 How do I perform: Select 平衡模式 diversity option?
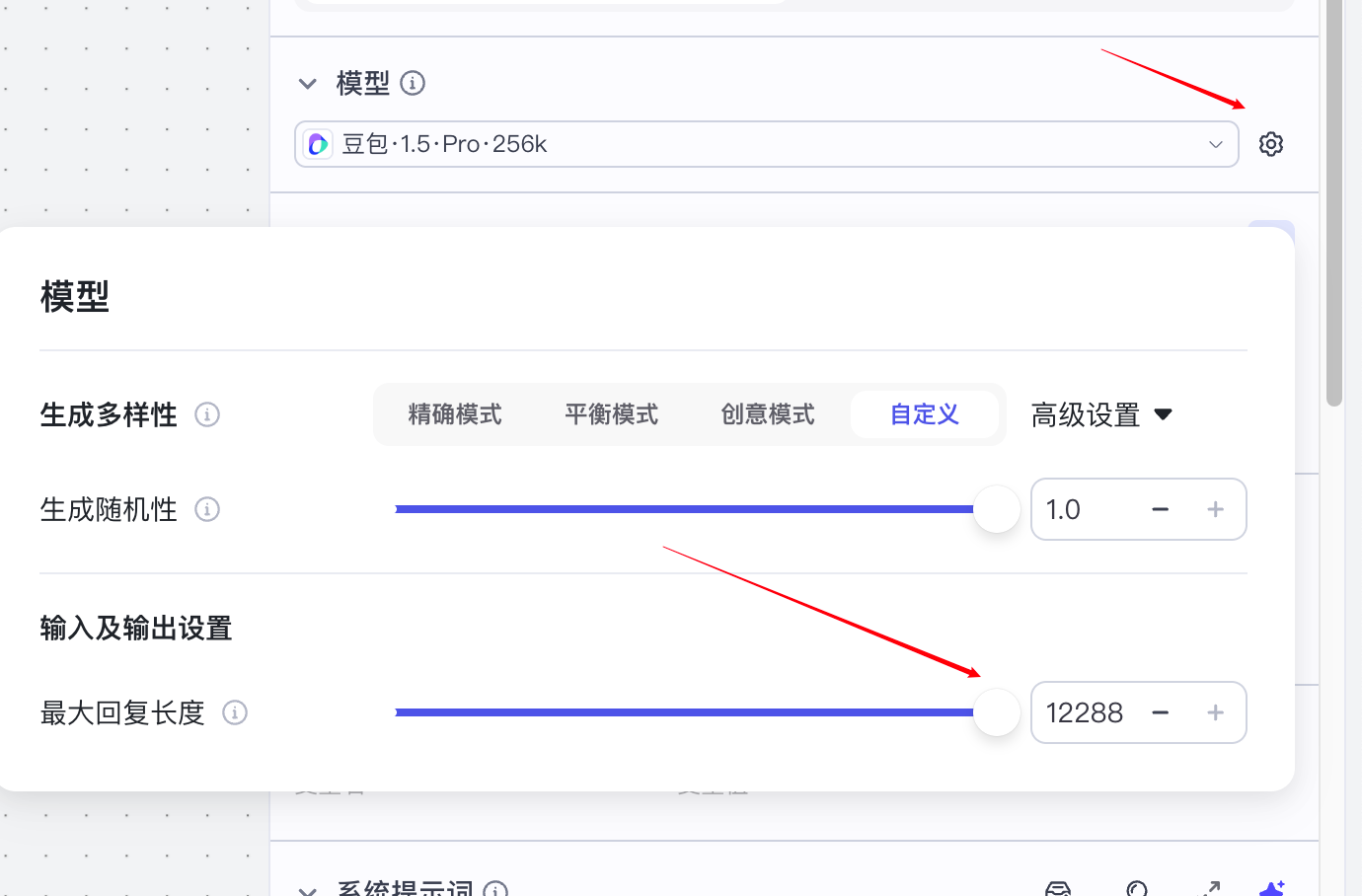click(611, 414)
